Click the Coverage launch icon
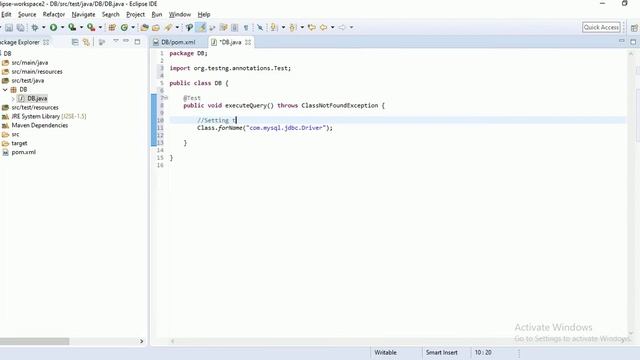640x360 pixels. (x=72, y=27)
